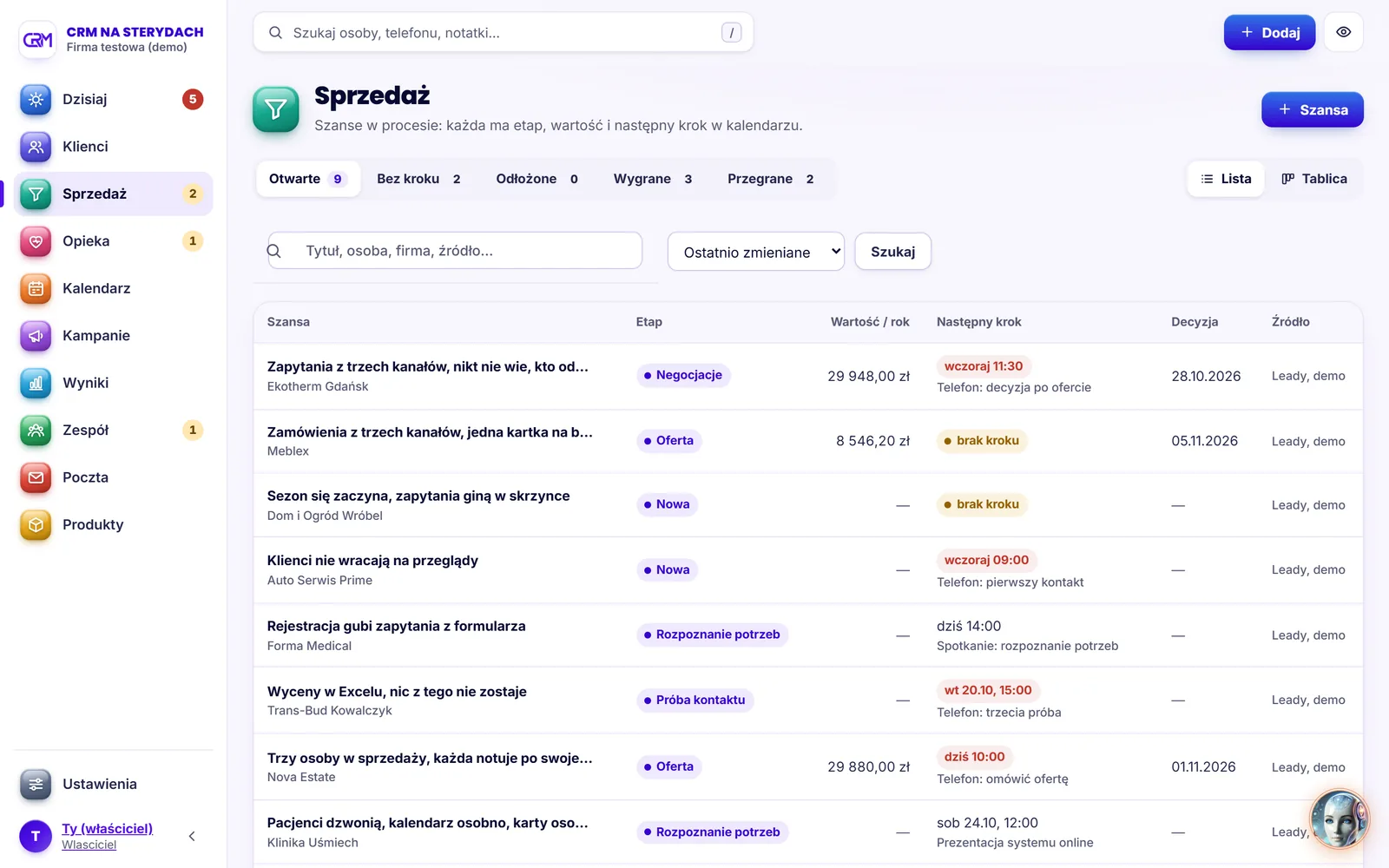Open the Dzisiaj sun icon
This screenshot has height=868, width=1389.
coord(36,100)
